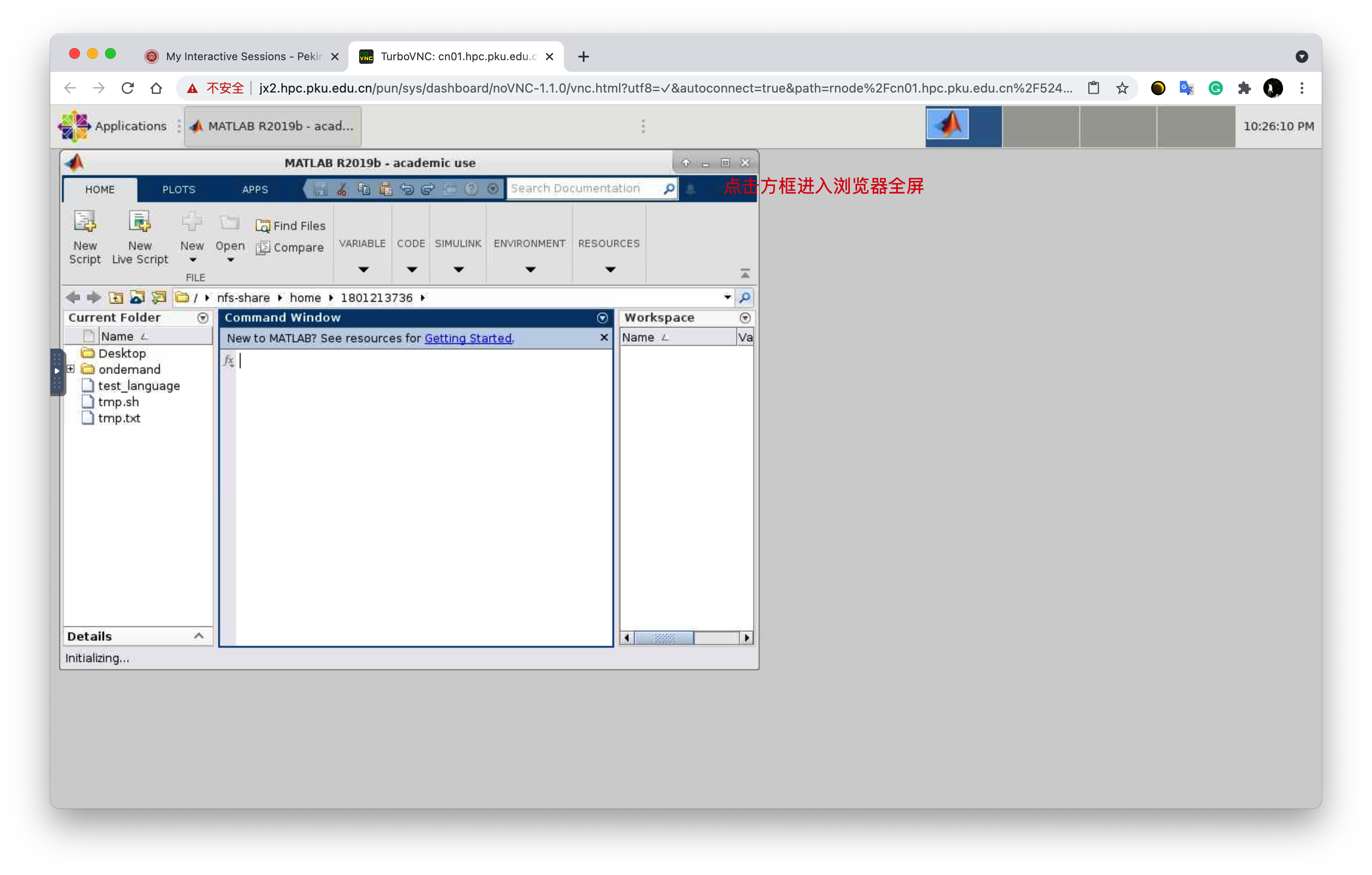Switch to the APPS ribbon tab
The height and width of the screenshot is (875, 1372).
pos(255,189)
